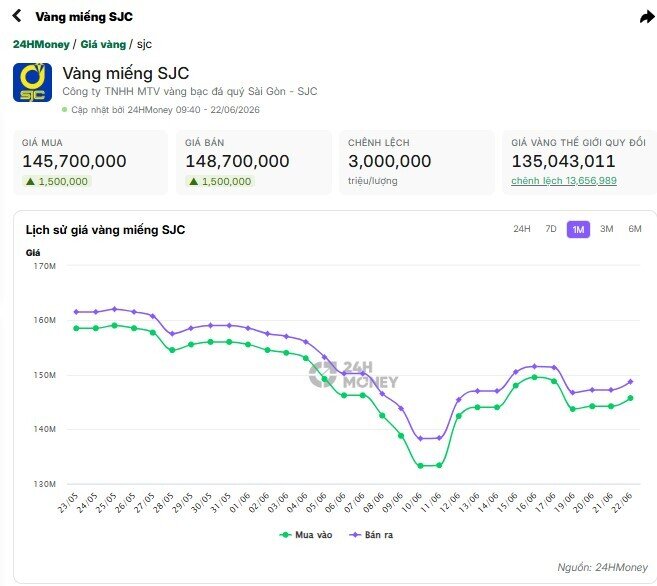Image resolution: width=657 pixels, height=586 pixels.
Task: Select the 6M chart range tab
Action: pos(634,229)
